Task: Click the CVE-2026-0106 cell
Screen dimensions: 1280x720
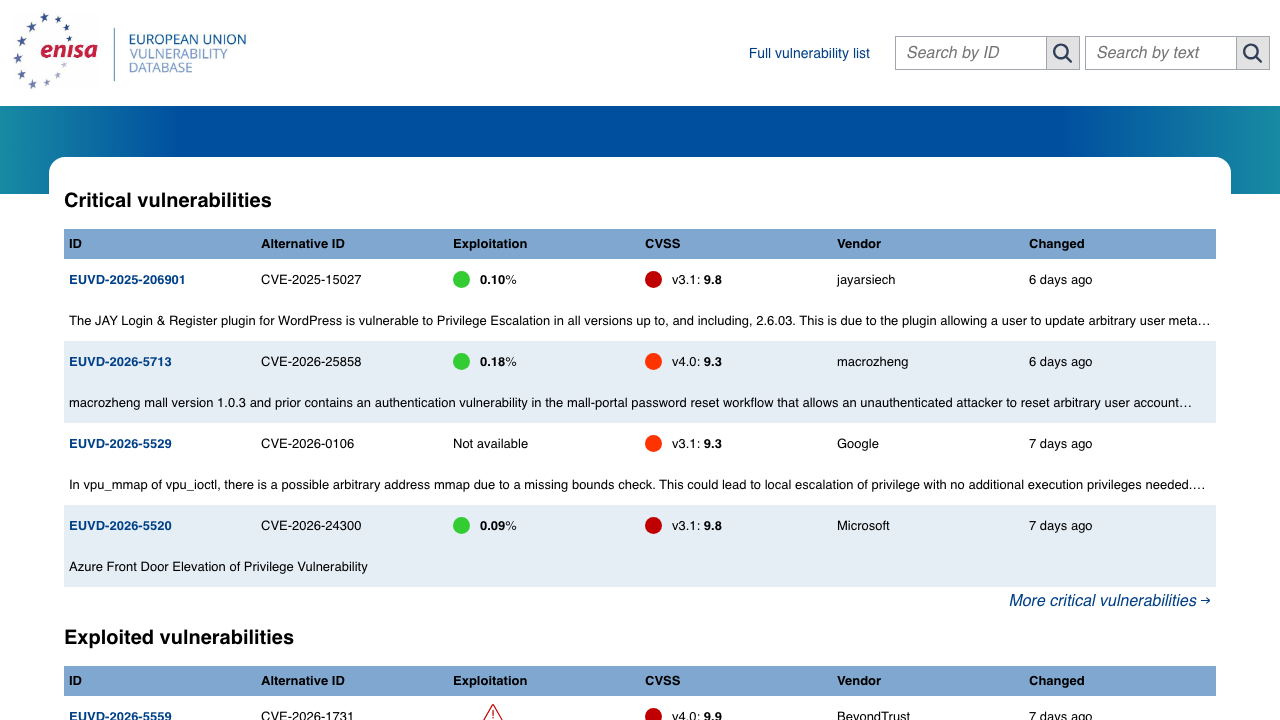Action: tap(307, 444)
